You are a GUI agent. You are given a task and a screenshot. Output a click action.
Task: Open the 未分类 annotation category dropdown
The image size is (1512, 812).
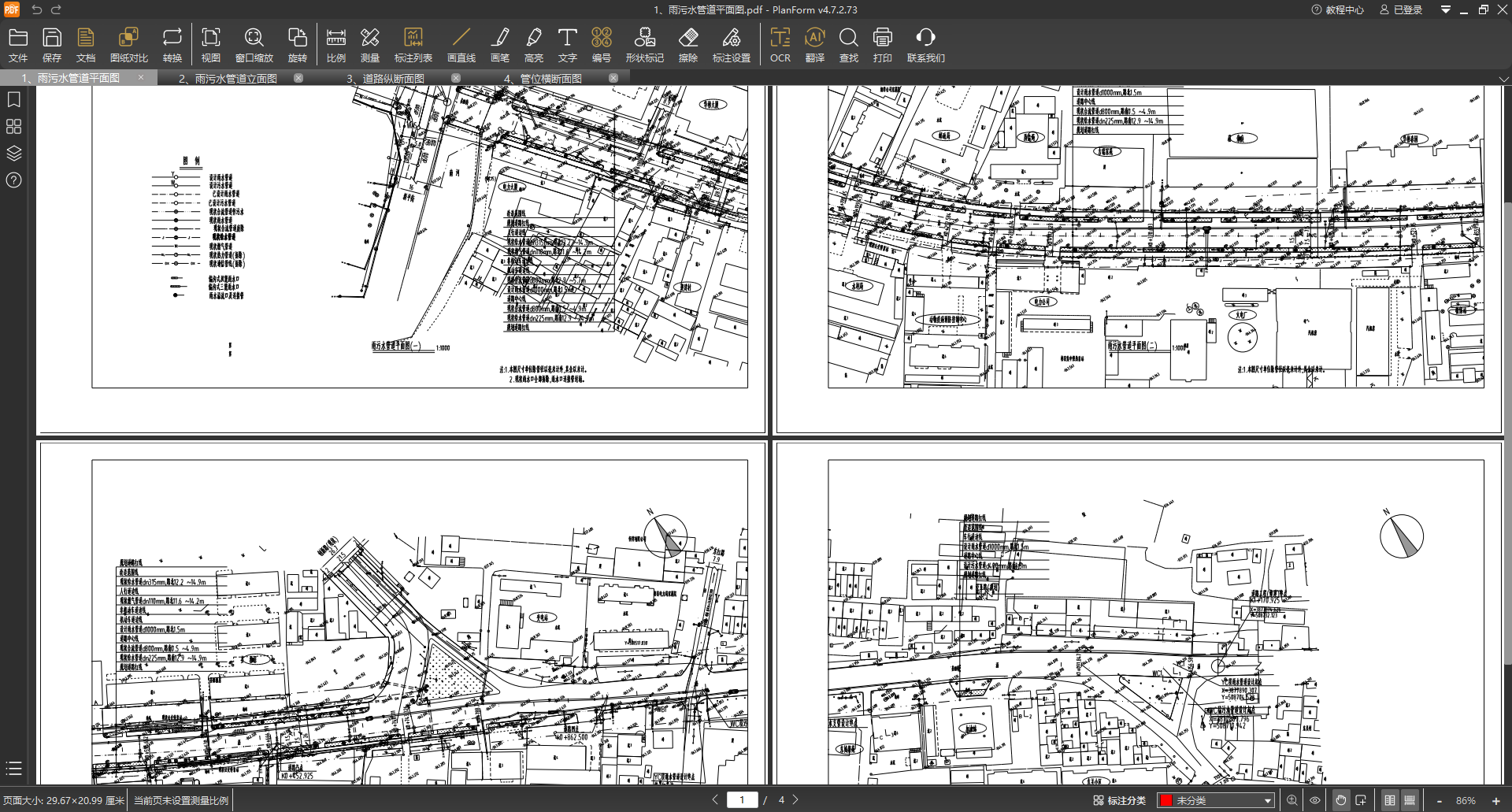coord(1215,800)
